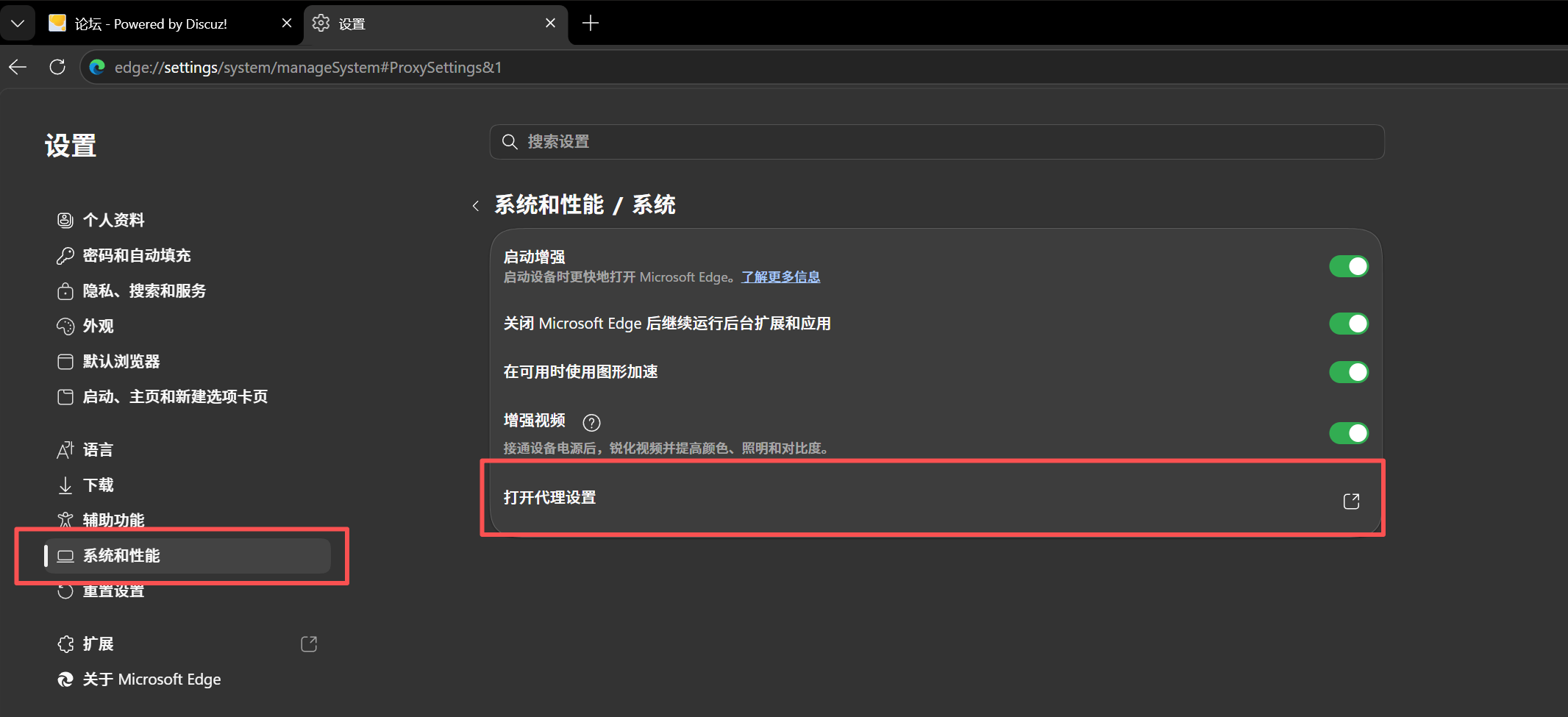Viewport: 1568px width, 717px height.
Task: Go back with the browser arrow
Action: point(18,67)
